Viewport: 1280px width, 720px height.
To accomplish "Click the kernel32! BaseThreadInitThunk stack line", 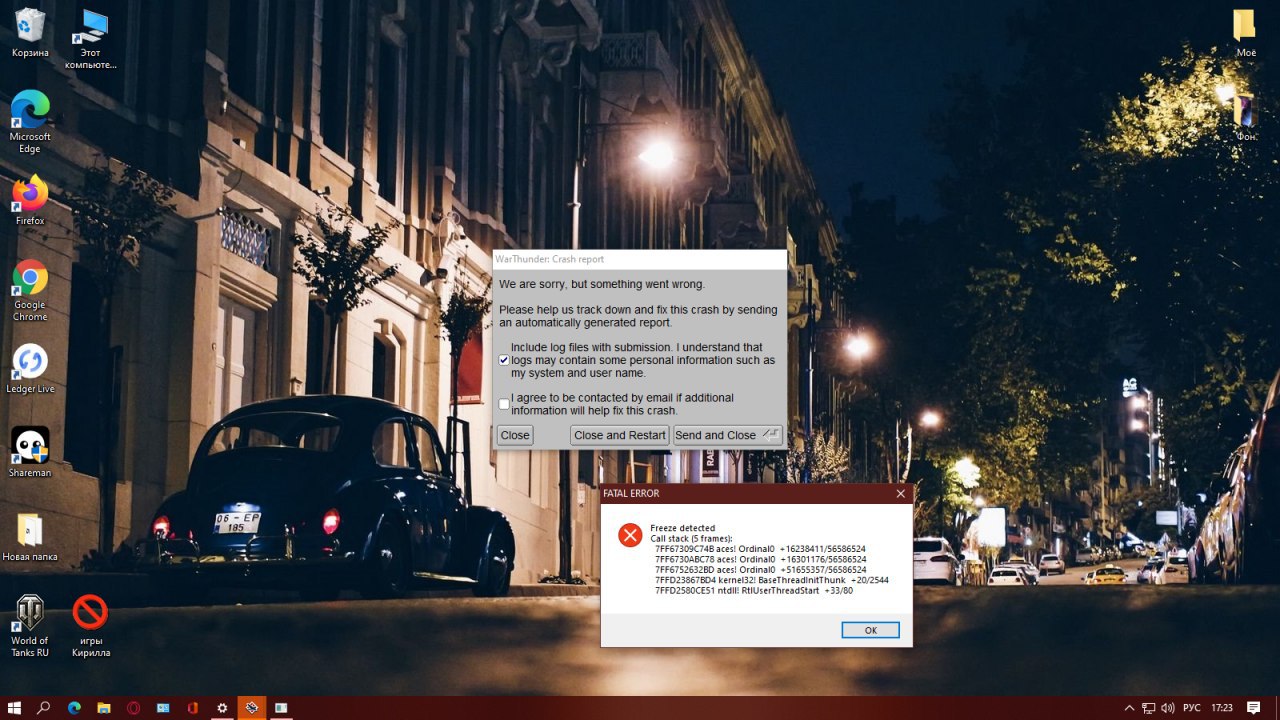I will [772, 579].
